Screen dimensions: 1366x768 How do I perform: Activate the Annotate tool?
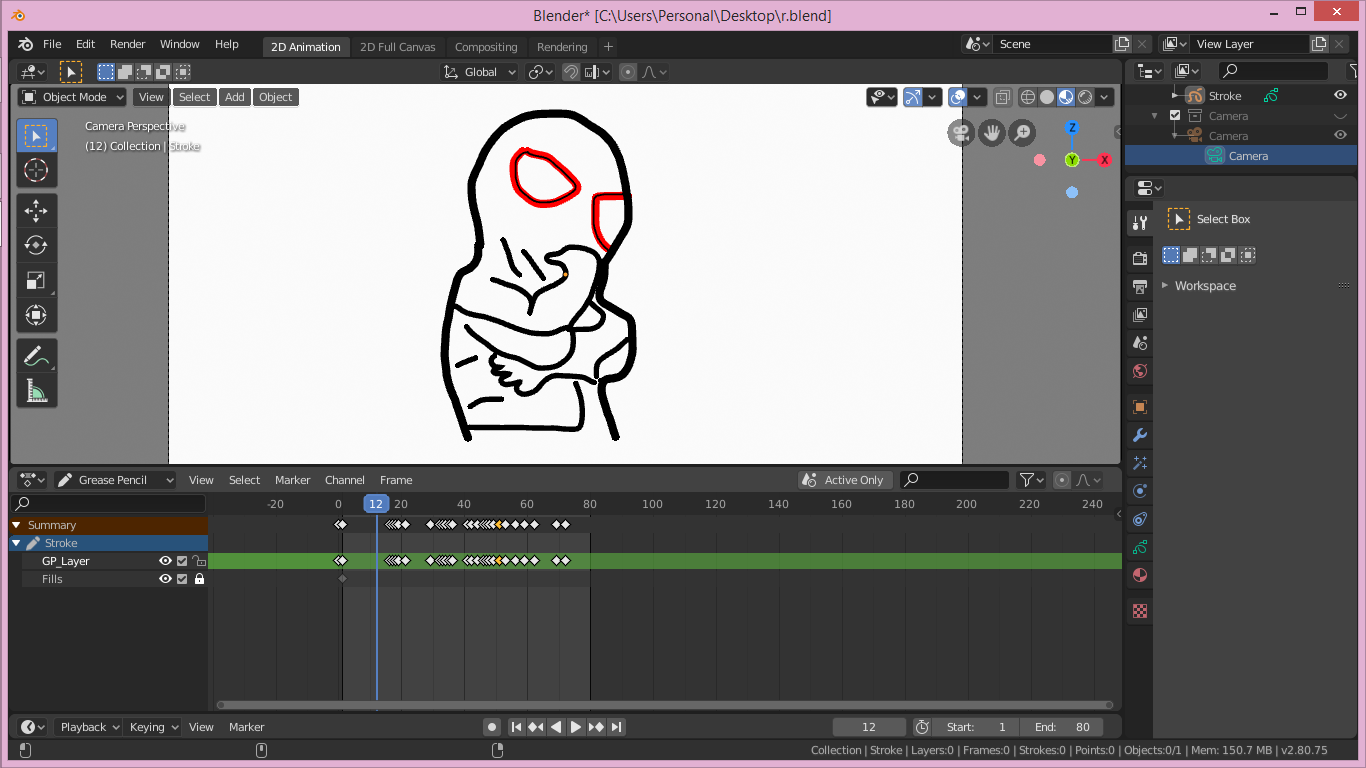point(37,355)
